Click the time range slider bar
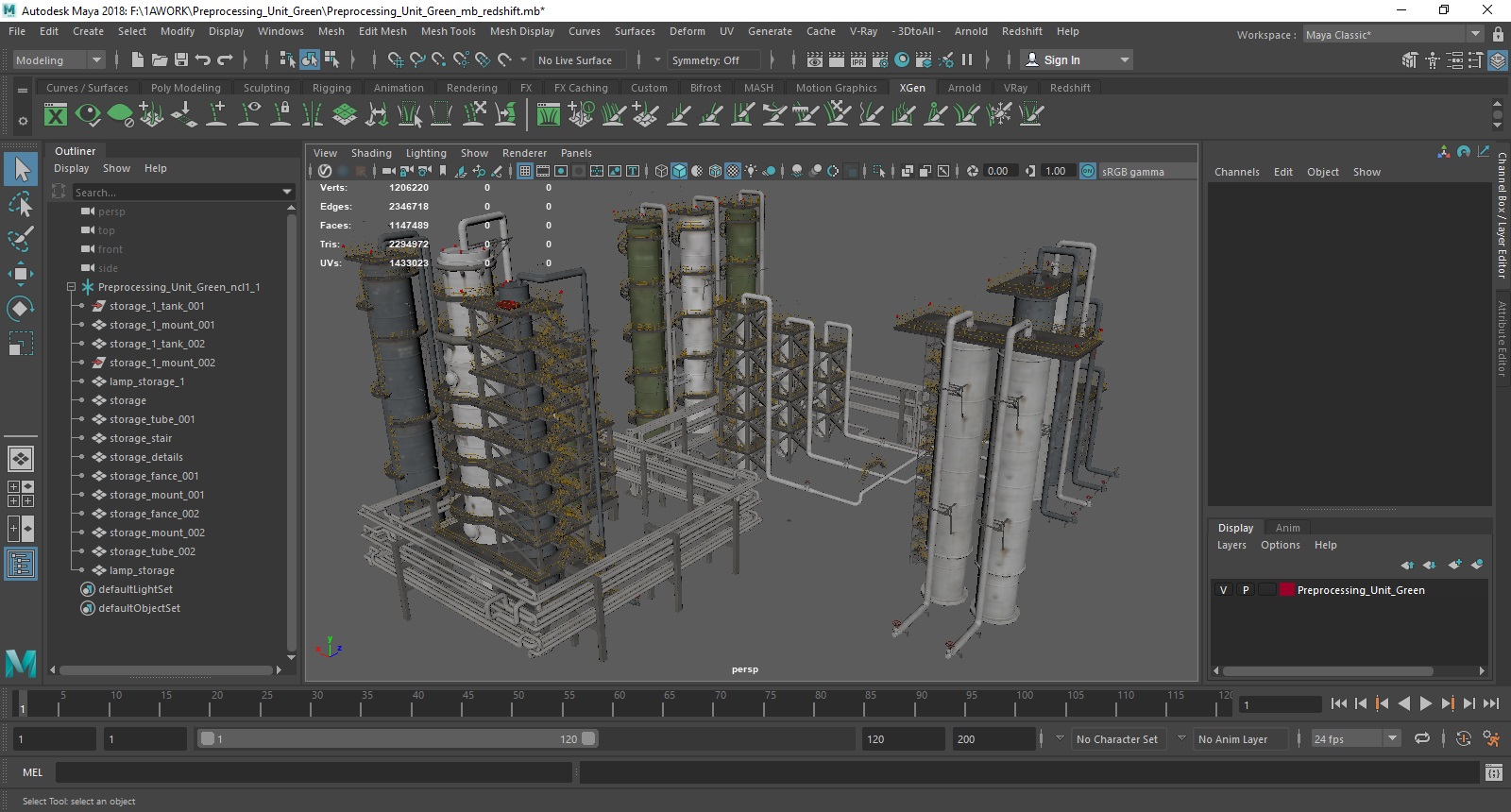The height and width of the screenshot is (812, 1511). pos(397,739)
